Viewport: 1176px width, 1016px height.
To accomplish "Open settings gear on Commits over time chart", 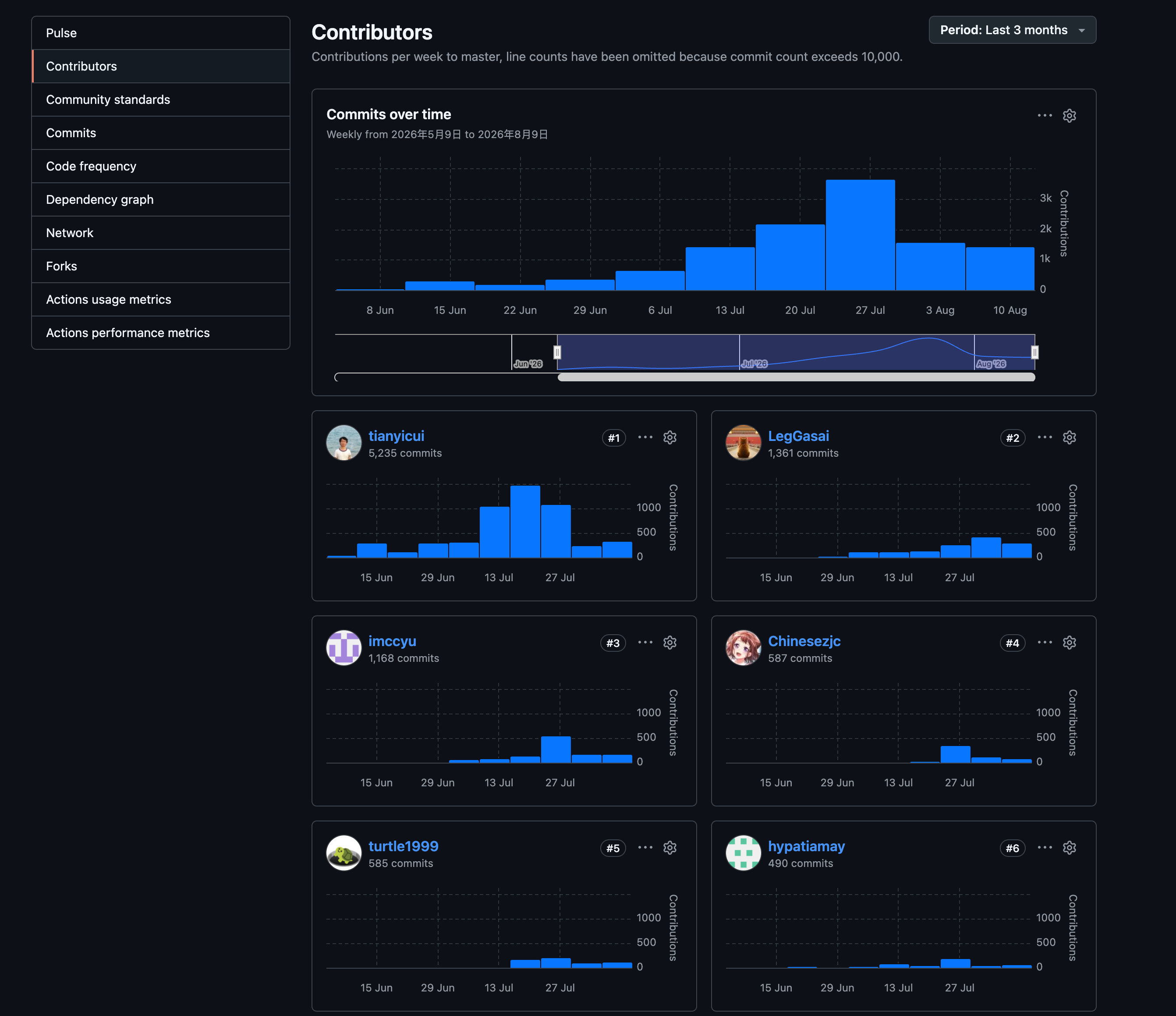I will (x=1069, y=116).
